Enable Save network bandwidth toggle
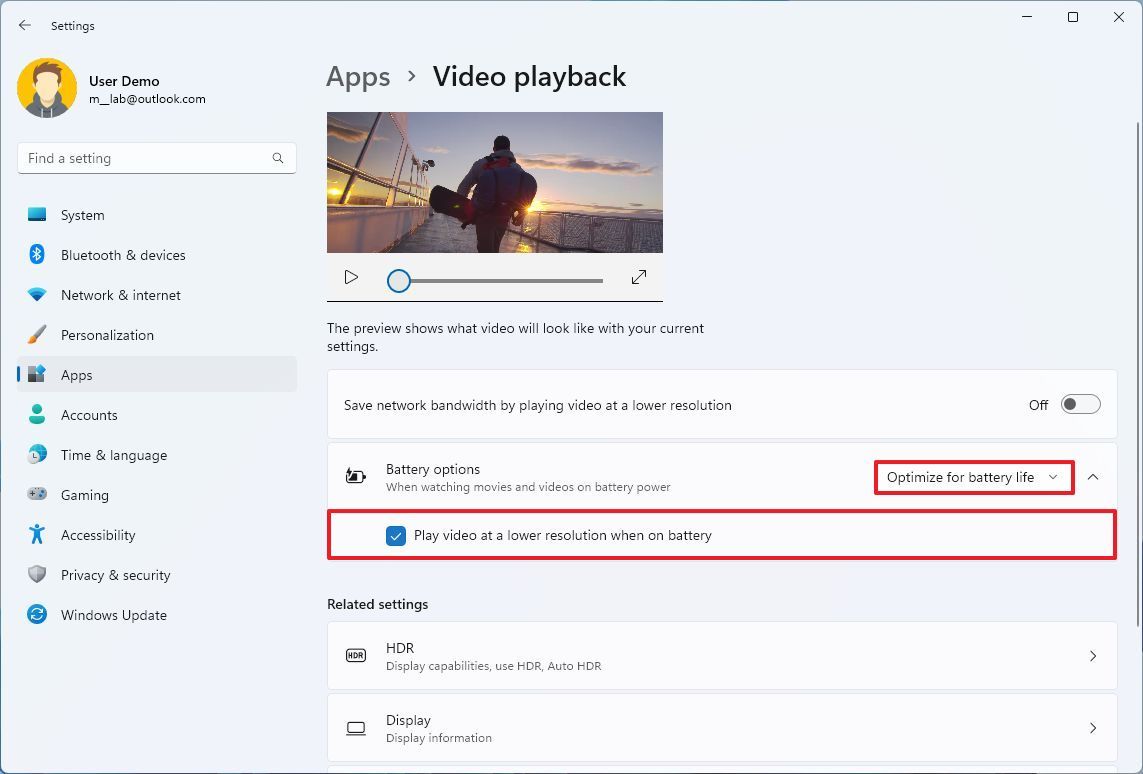1143x774 pixels. [1080, 404]
